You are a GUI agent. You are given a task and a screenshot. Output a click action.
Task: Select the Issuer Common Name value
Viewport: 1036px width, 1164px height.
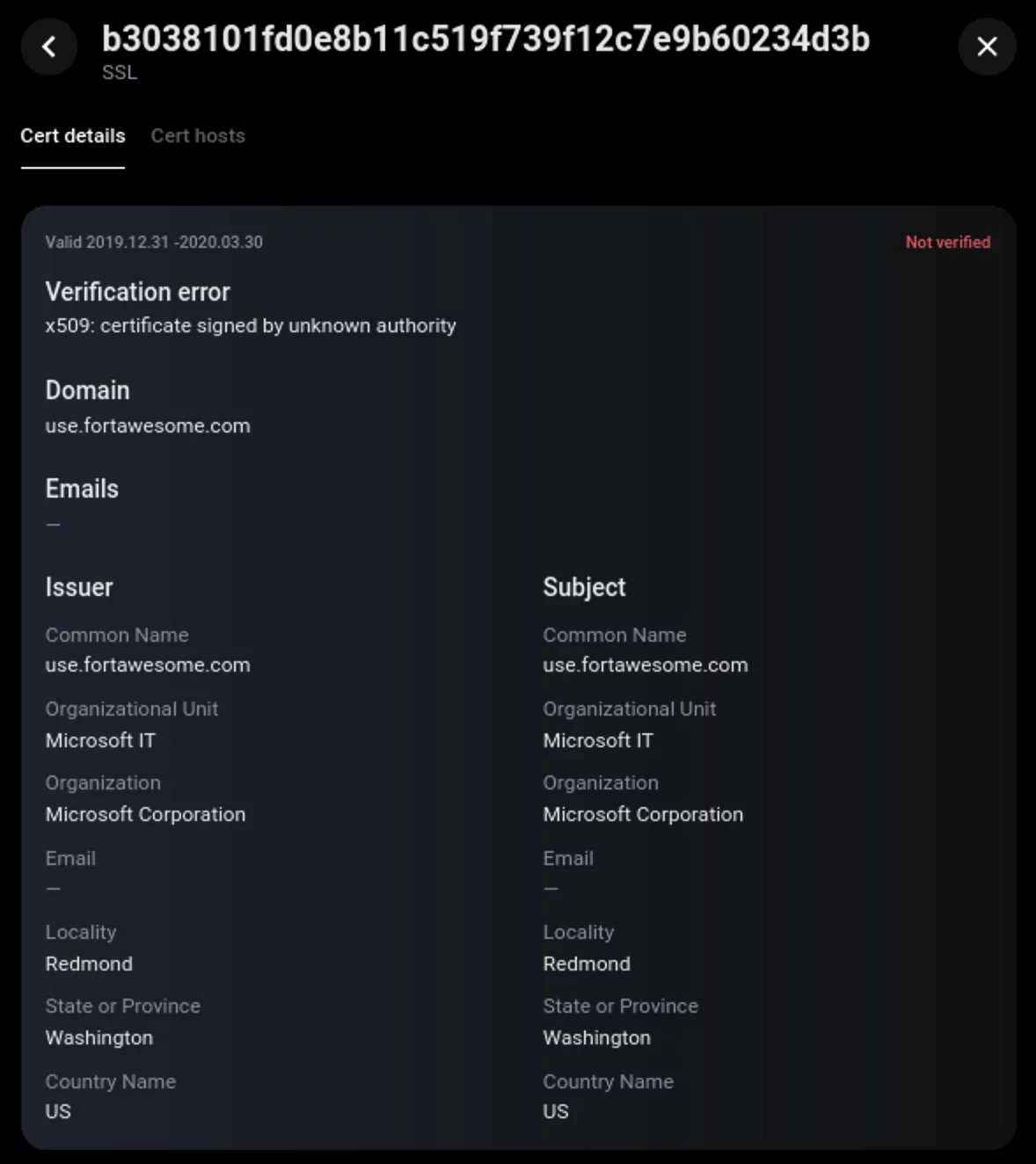(148, 665)
